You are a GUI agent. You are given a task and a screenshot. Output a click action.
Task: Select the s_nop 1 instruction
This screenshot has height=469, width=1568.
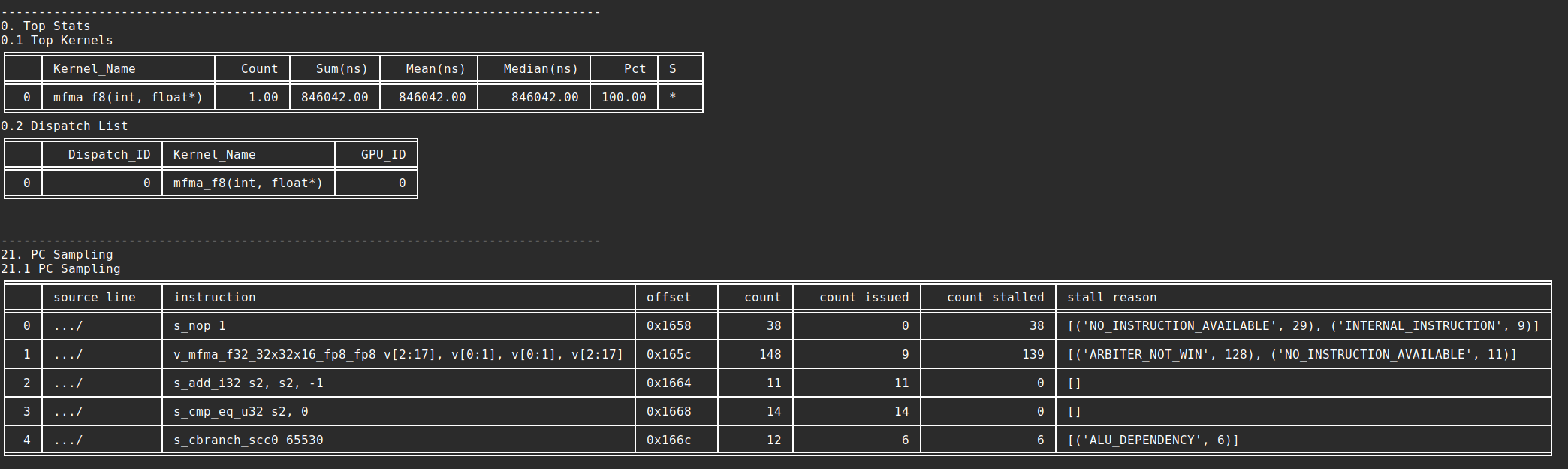pyautogui.click(x=200, y=325)
